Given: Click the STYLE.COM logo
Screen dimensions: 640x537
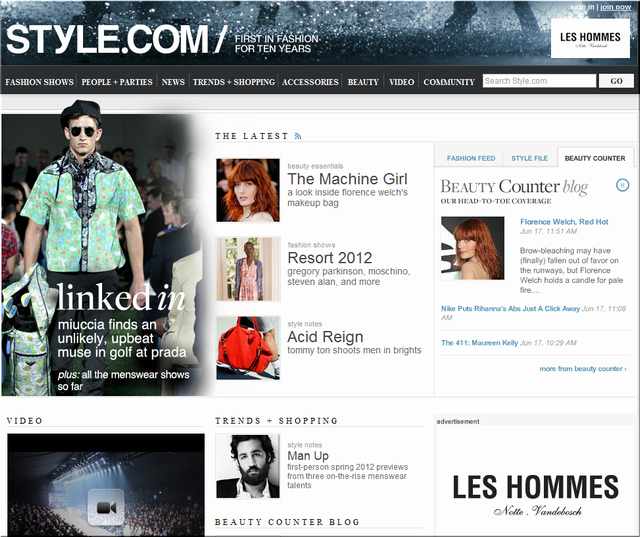Looking at the screenshot, I should tap(106, 39).
